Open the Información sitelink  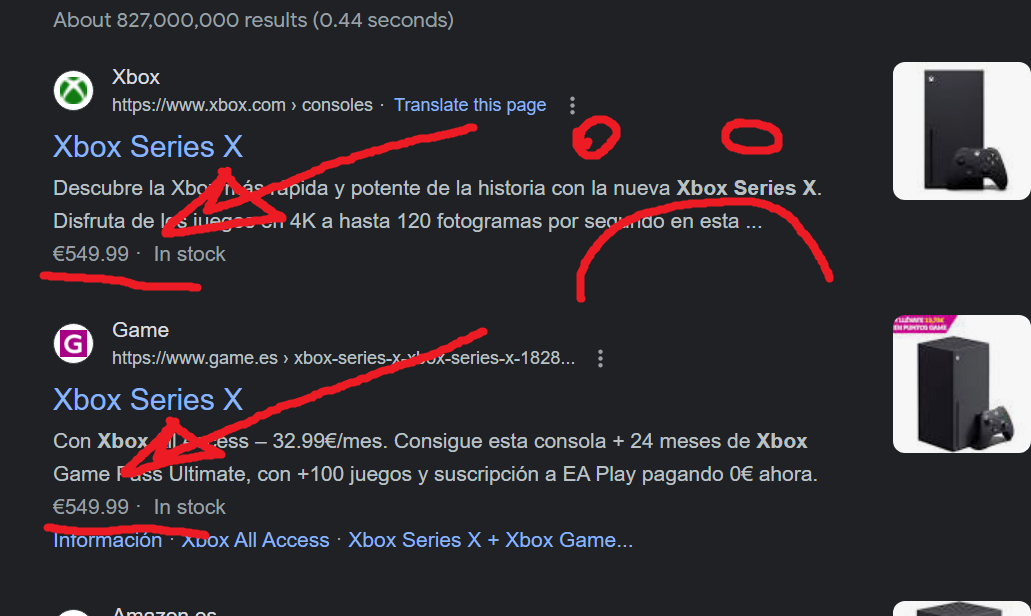(108, 540)
